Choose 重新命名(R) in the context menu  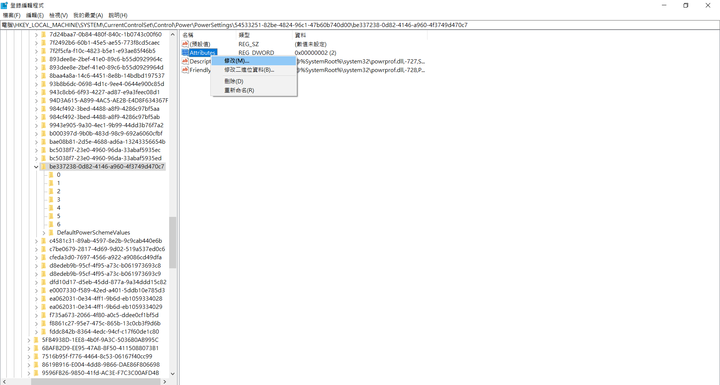(x=254, y=91)
